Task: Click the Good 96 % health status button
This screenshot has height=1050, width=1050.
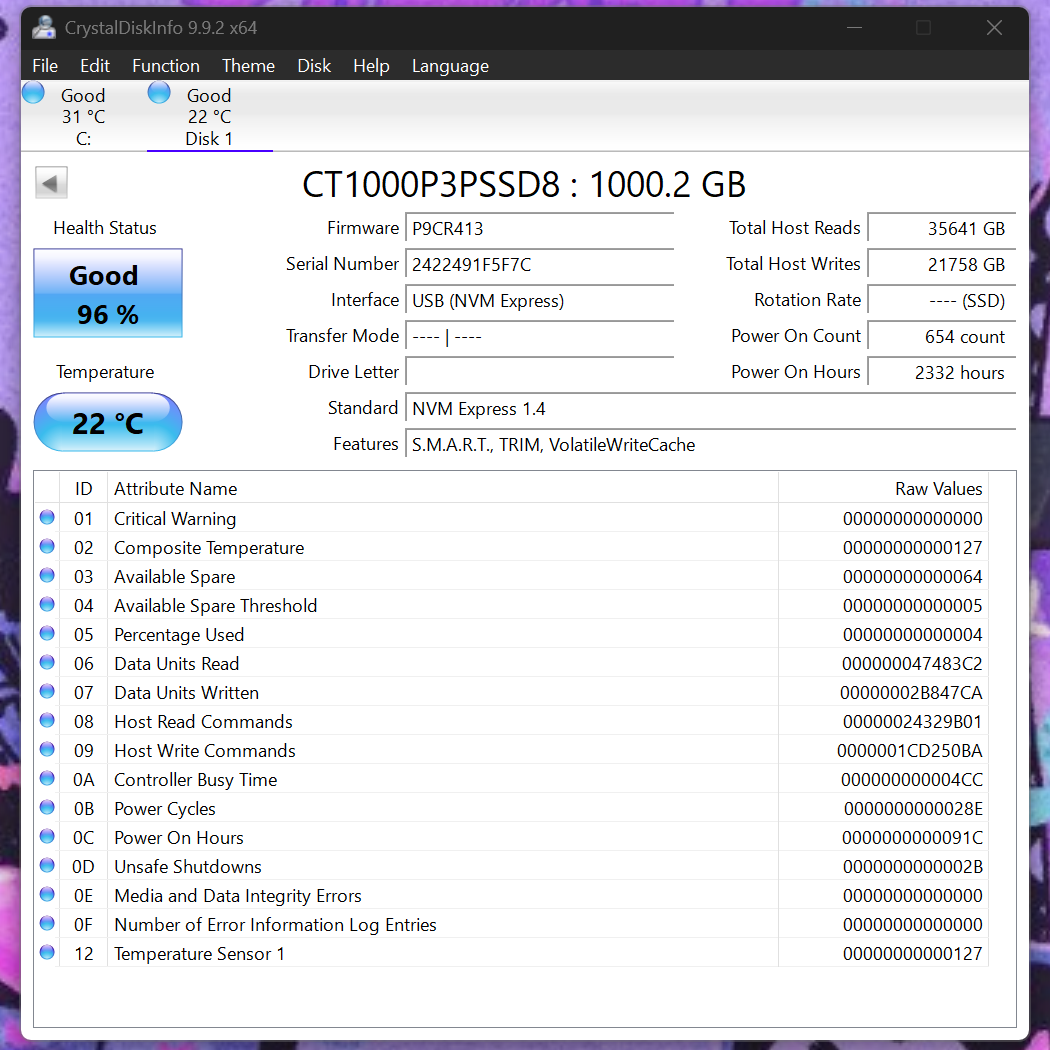Action: point(108,293)
